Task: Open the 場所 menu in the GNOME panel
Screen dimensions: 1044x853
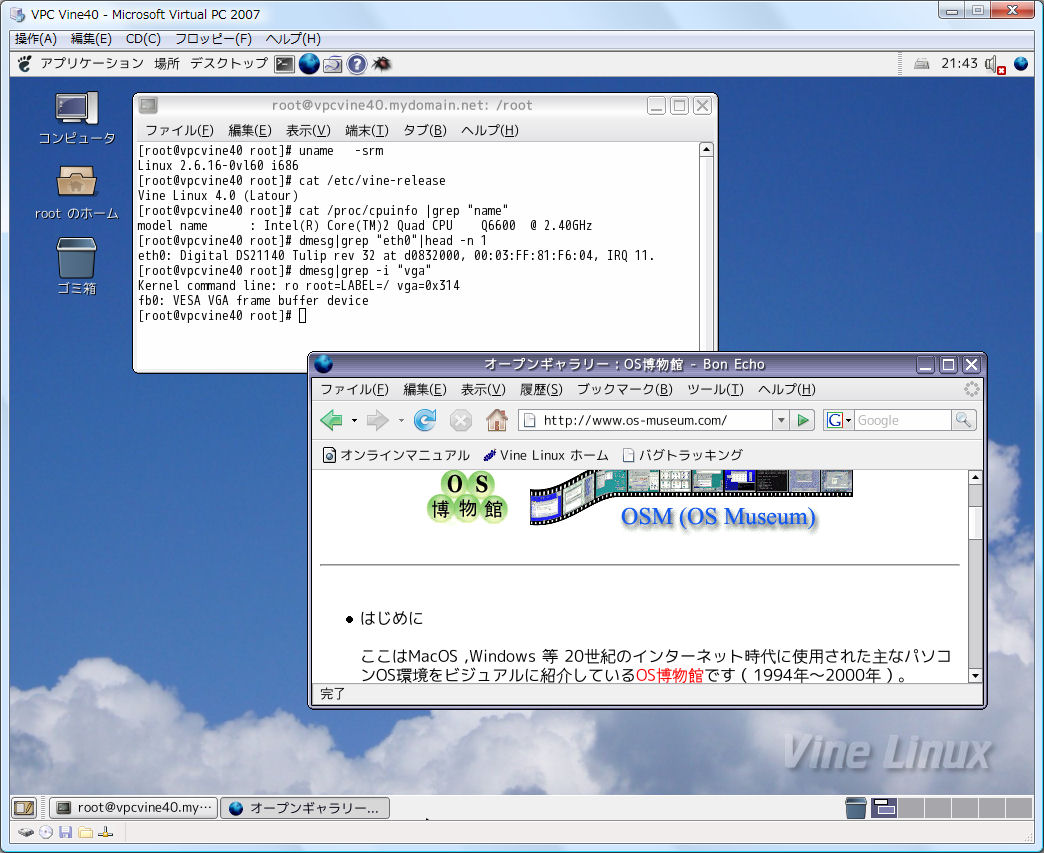Action: click(166, 64)
